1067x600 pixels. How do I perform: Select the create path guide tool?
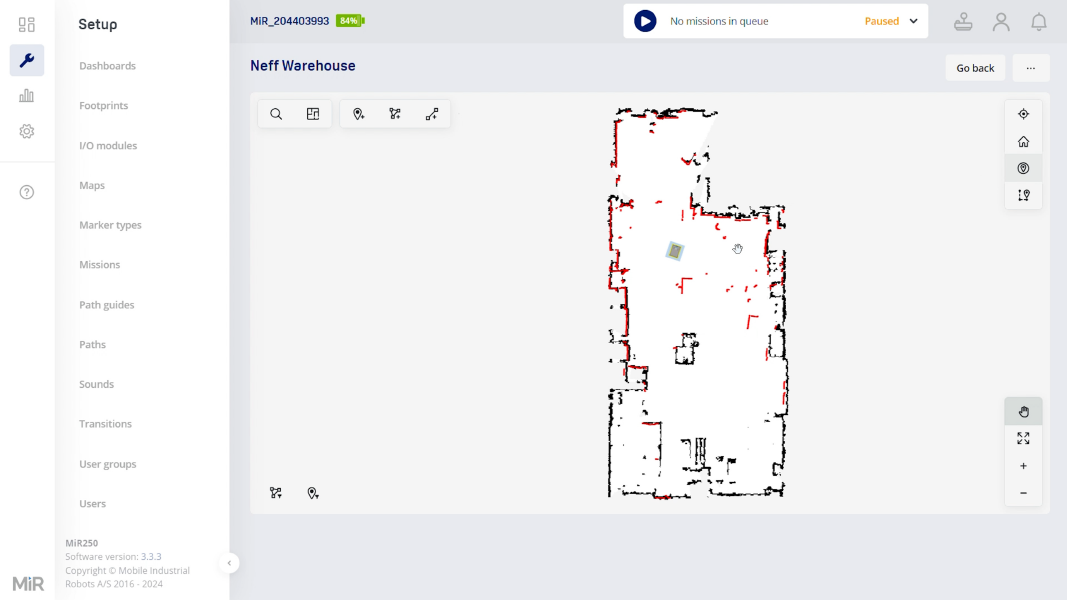pyautogui.click(x=395, y=113)
